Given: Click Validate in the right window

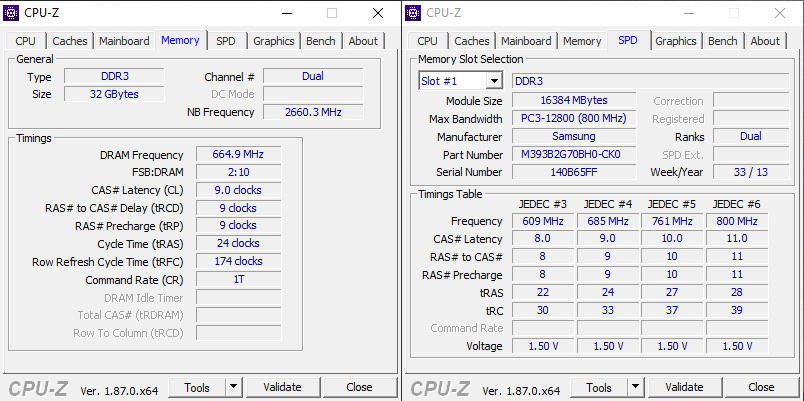Looking at the screenshot, I should tap(685, 387).
